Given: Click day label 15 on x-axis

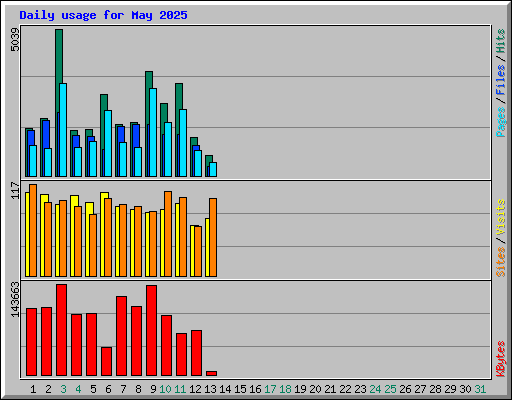Looking at the screenshot, I should (x=240, y=389).
